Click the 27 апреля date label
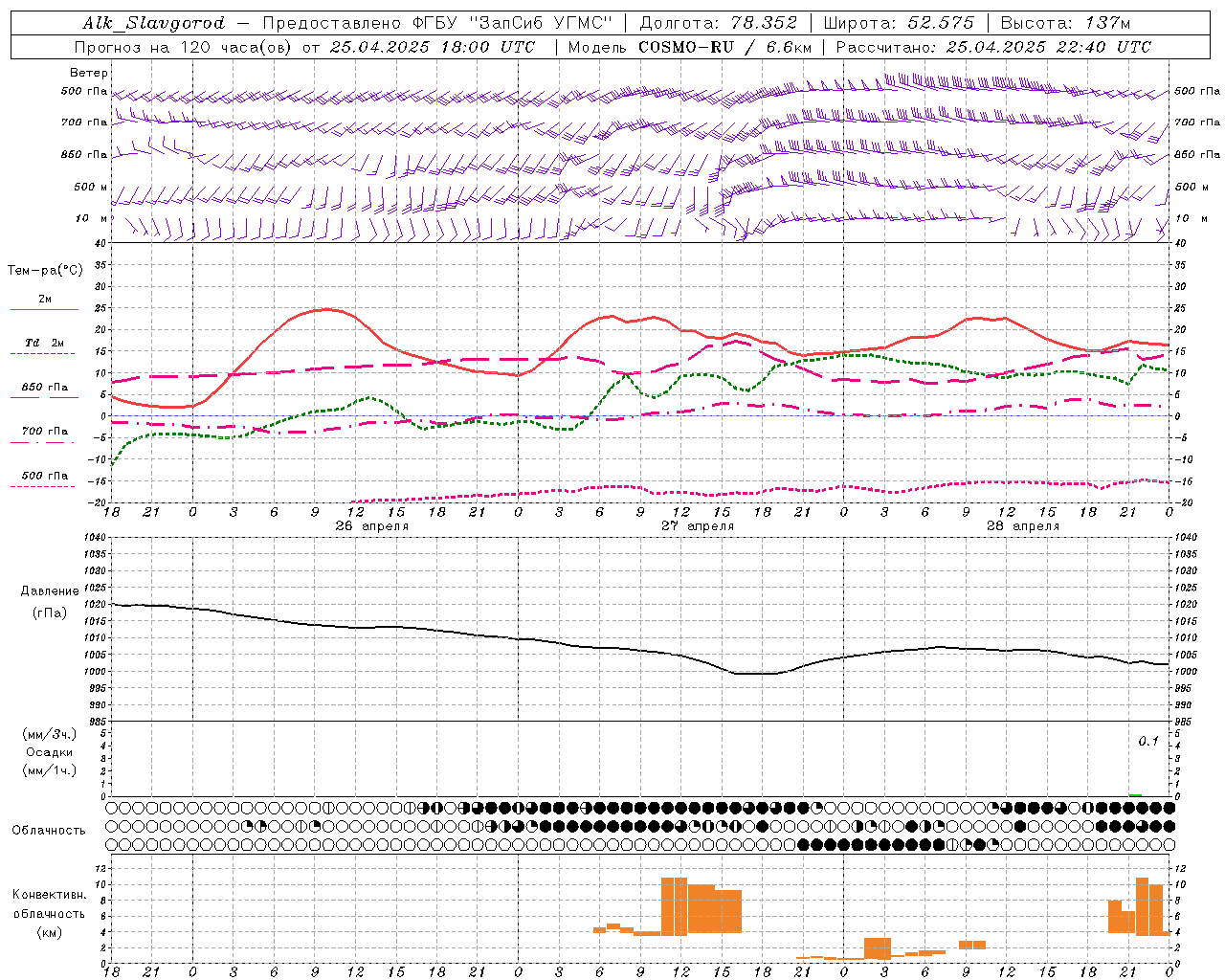The height and width of the screenshot is (980, 1225). pyautogui.click(x=698, y=525)
